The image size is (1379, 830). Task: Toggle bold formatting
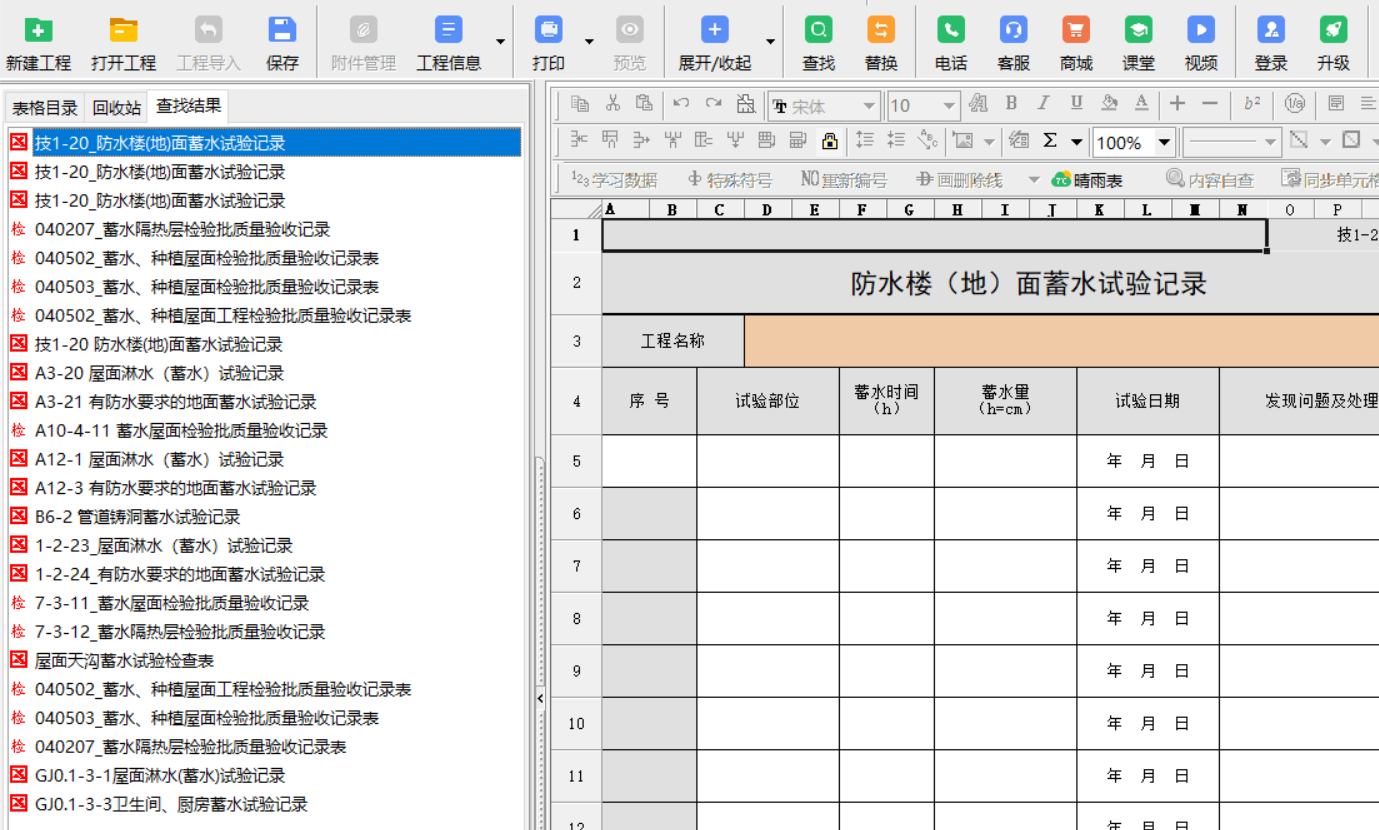(x=1011, y=103)
